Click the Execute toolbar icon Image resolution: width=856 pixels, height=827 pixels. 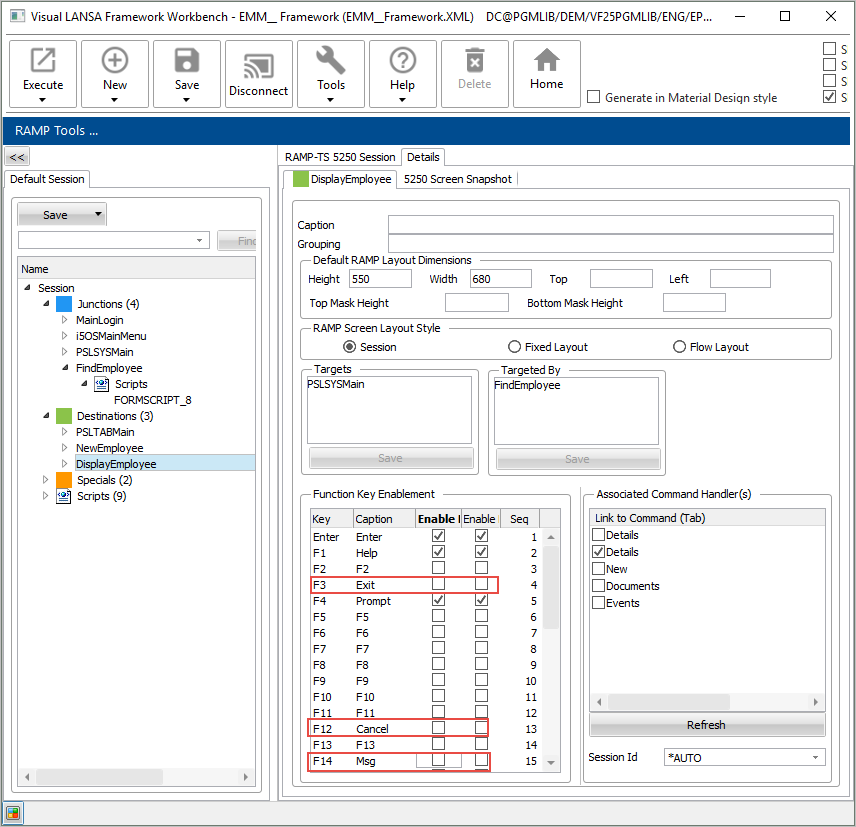43,62
